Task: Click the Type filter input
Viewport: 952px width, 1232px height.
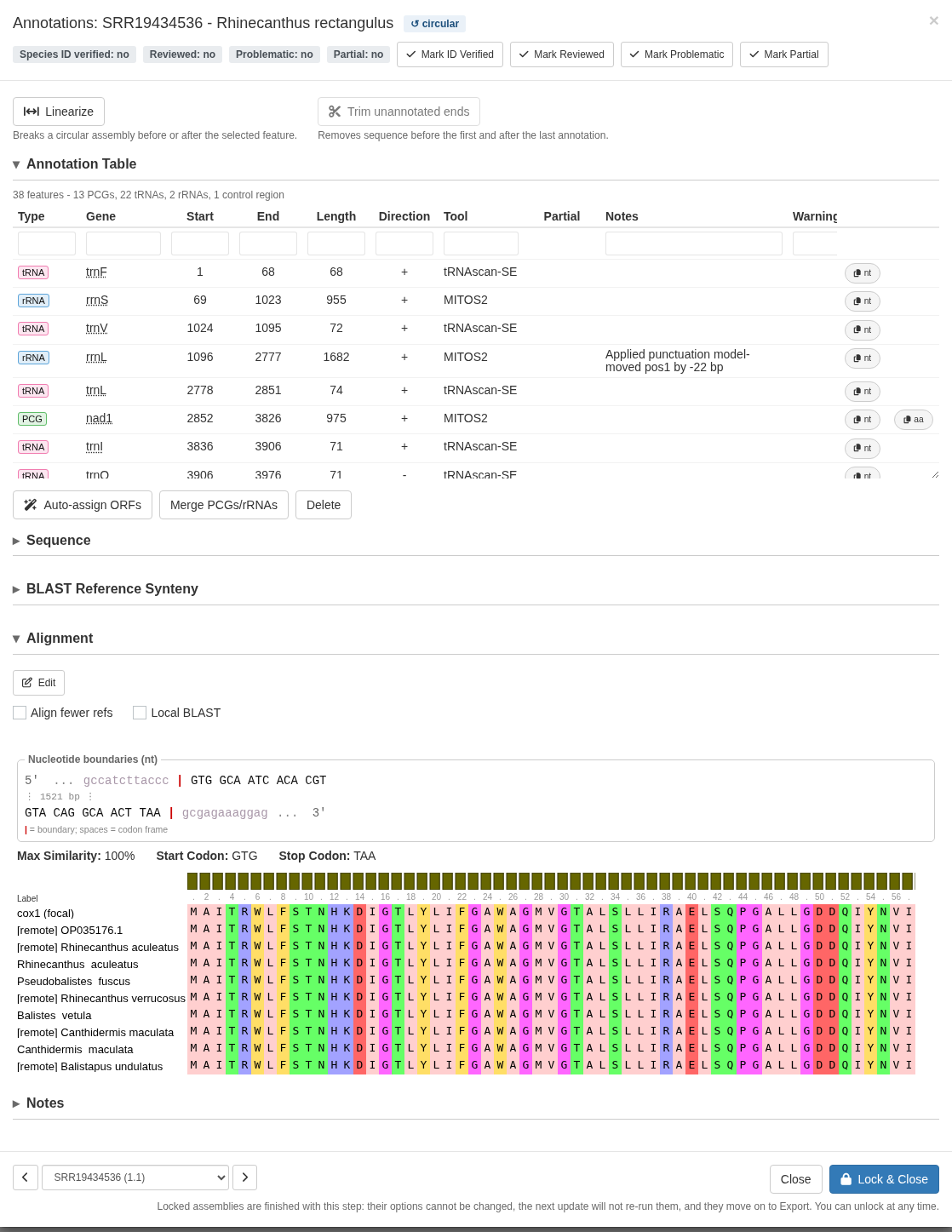Action: pos(47,244)
